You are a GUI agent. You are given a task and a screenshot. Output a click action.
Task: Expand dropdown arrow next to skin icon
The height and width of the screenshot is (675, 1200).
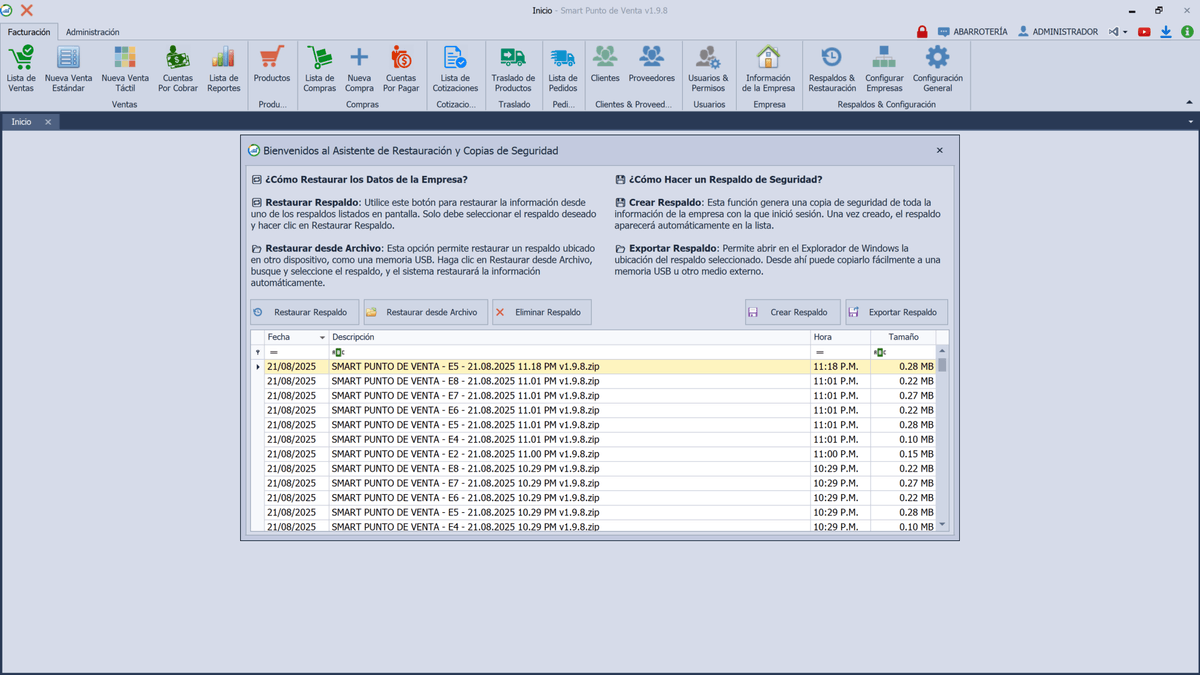[x=1125, y=32]
